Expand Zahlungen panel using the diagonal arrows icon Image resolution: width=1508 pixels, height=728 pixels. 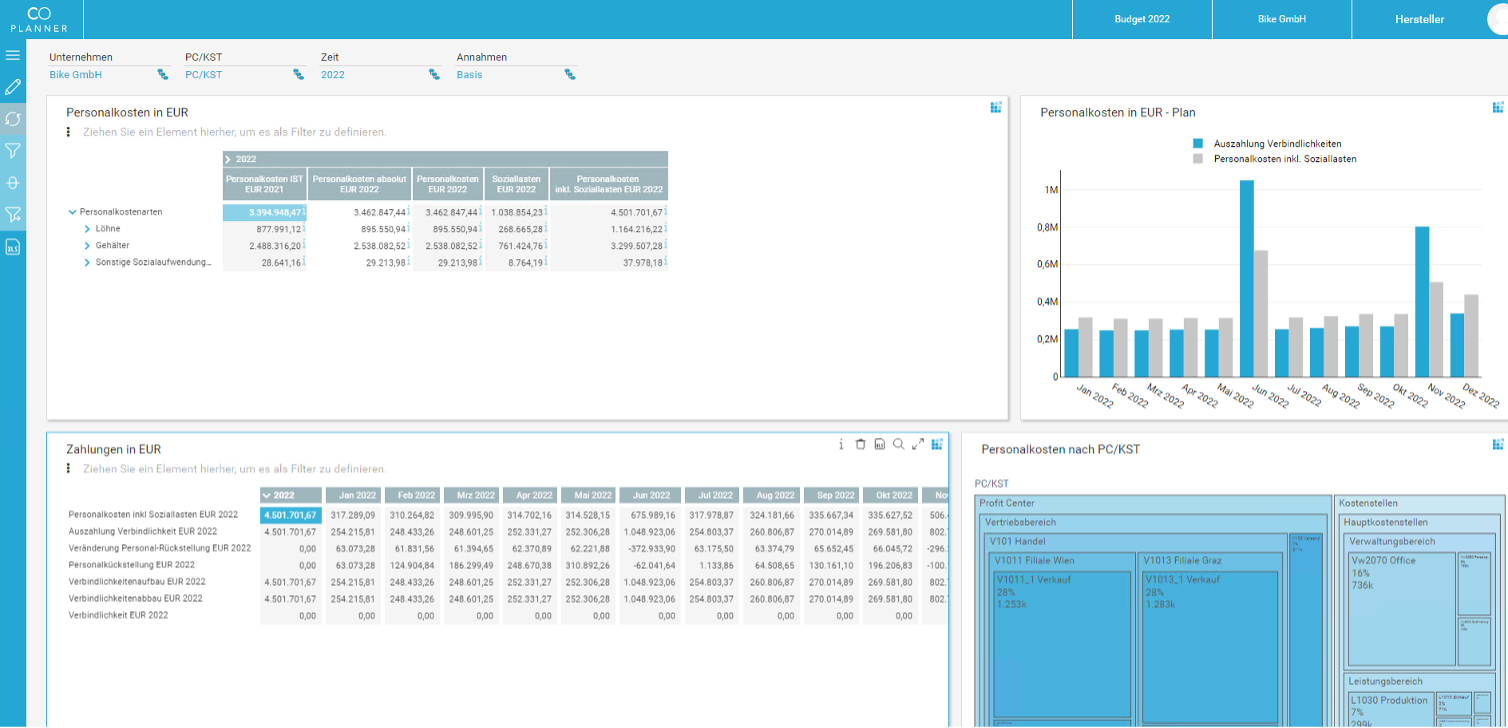click(918, 444)
